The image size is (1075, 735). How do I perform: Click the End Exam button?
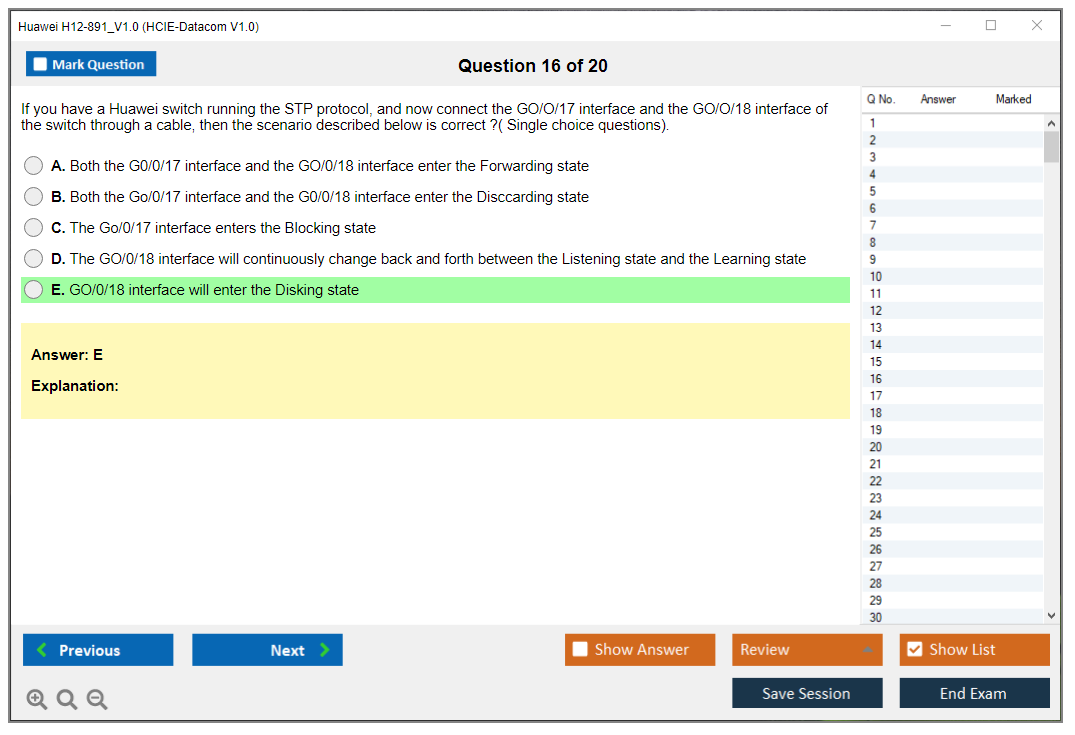click(974, 693)
